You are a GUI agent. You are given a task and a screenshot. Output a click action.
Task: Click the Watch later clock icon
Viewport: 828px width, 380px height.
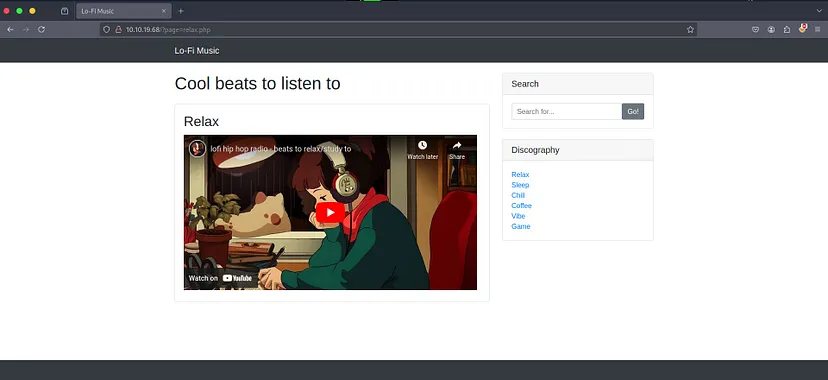click(422, 145)
